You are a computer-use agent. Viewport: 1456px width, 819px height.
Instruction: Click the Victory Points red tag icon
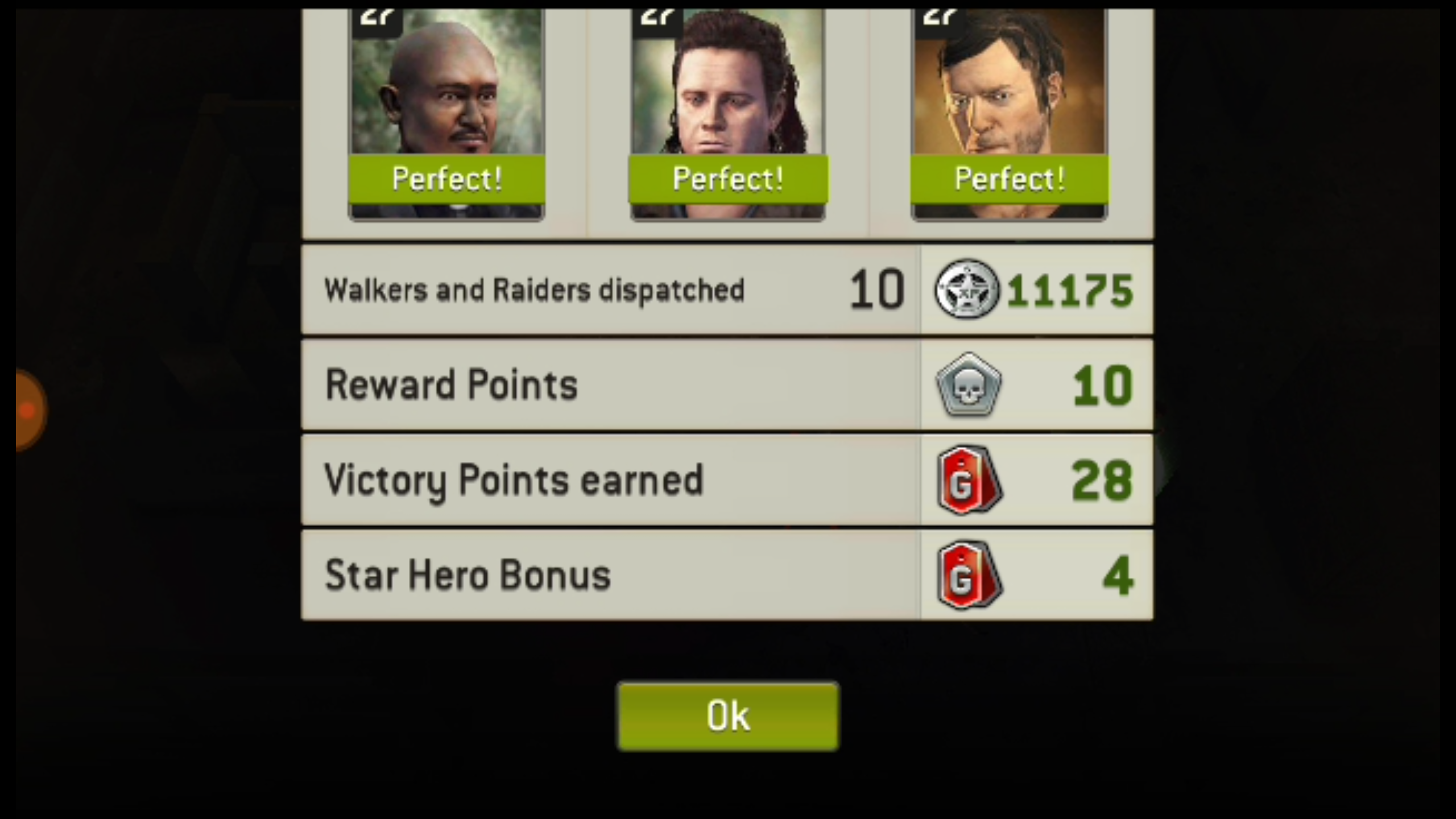coord(969,480)
